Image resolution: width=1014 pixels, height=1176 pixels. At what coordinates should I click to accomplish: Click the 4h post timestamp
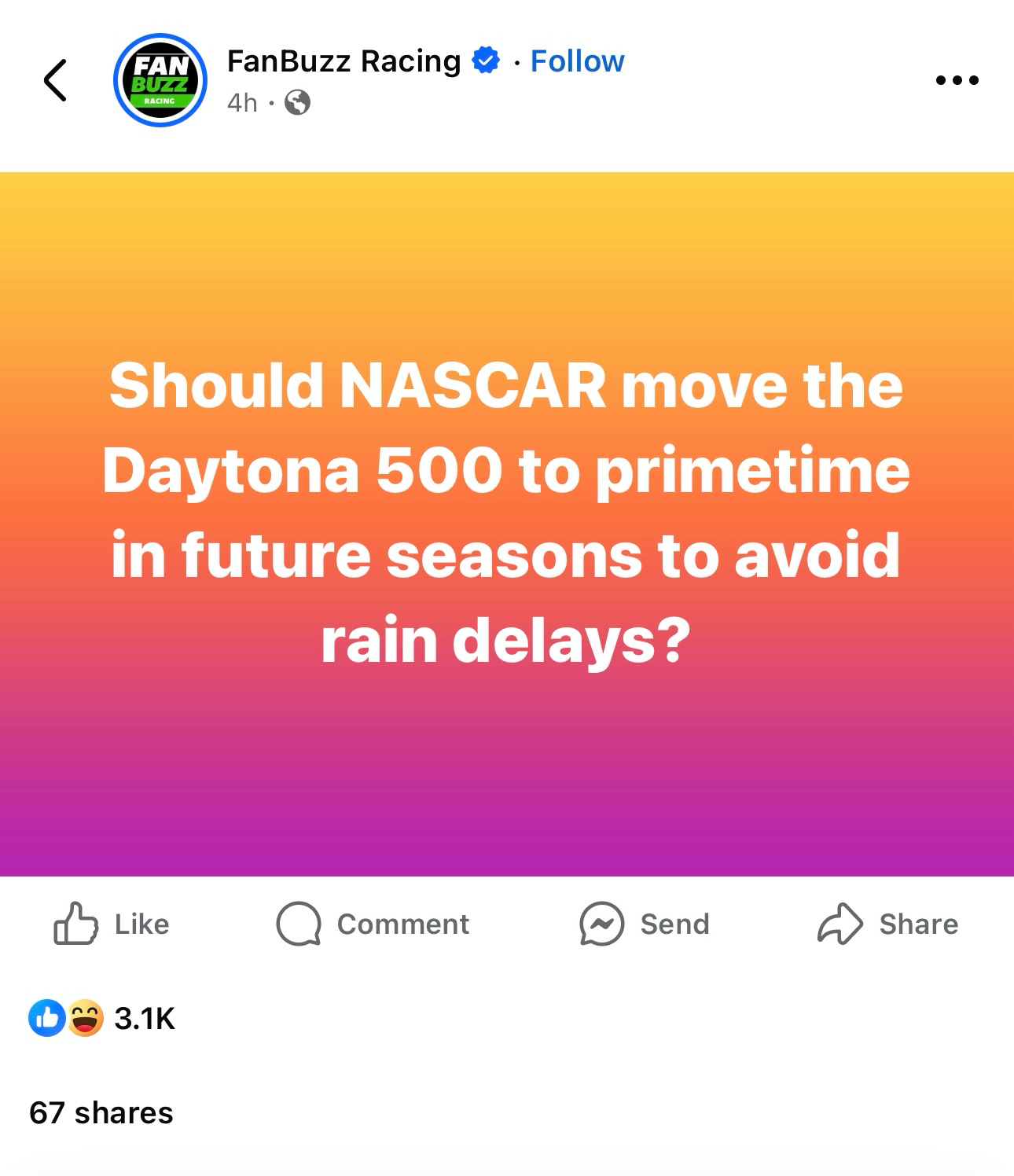tap(242, 103)
